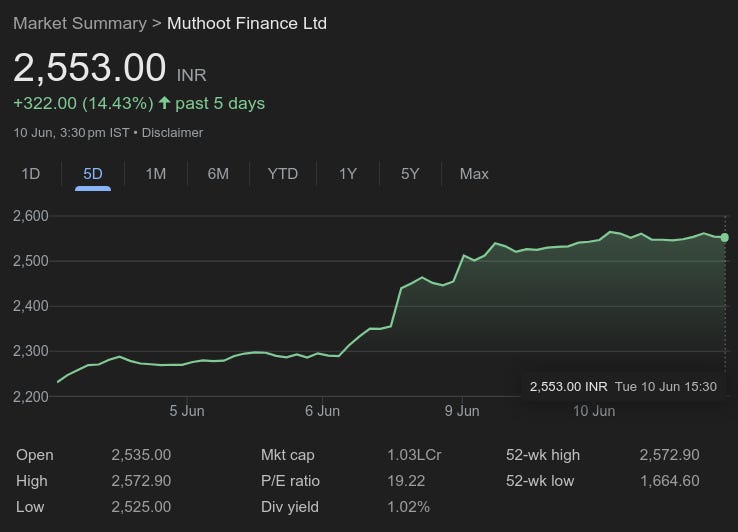Click the 10 Jun, 3:30 pm IST timestamp
This screenshot has width=738, height=532.
72,133
